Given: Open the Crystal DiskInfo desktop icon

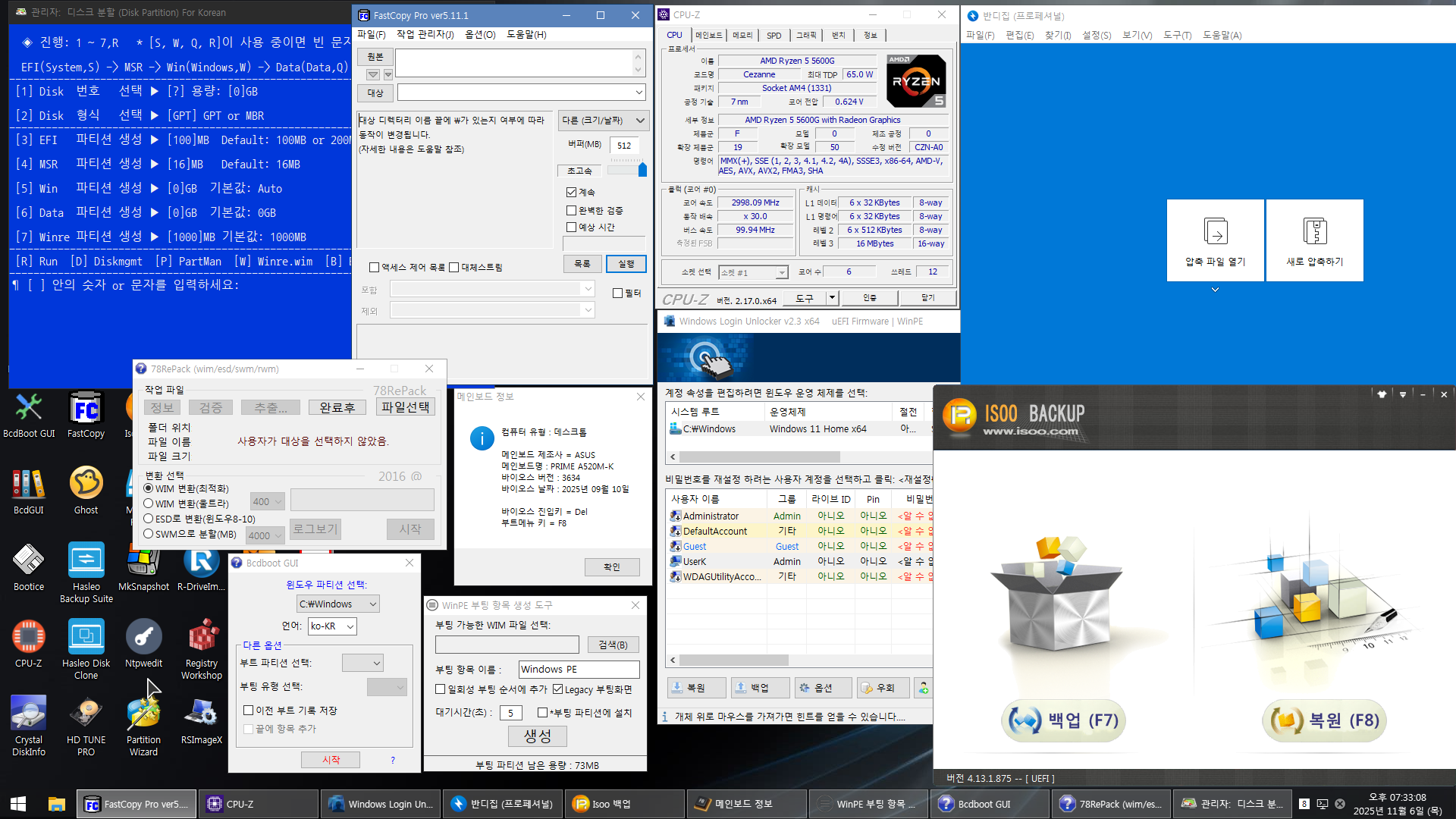Looking at the screenshot, I should (x=29, y=715).
